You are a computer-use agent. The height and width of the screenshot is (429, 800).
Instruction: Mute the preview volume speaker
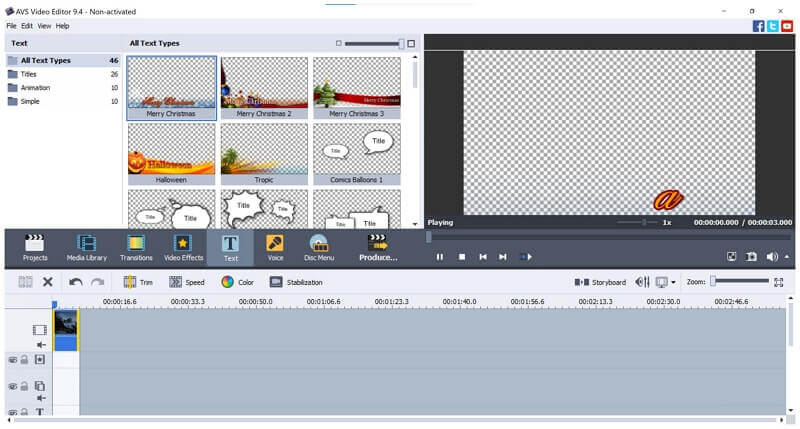point(771,257)
